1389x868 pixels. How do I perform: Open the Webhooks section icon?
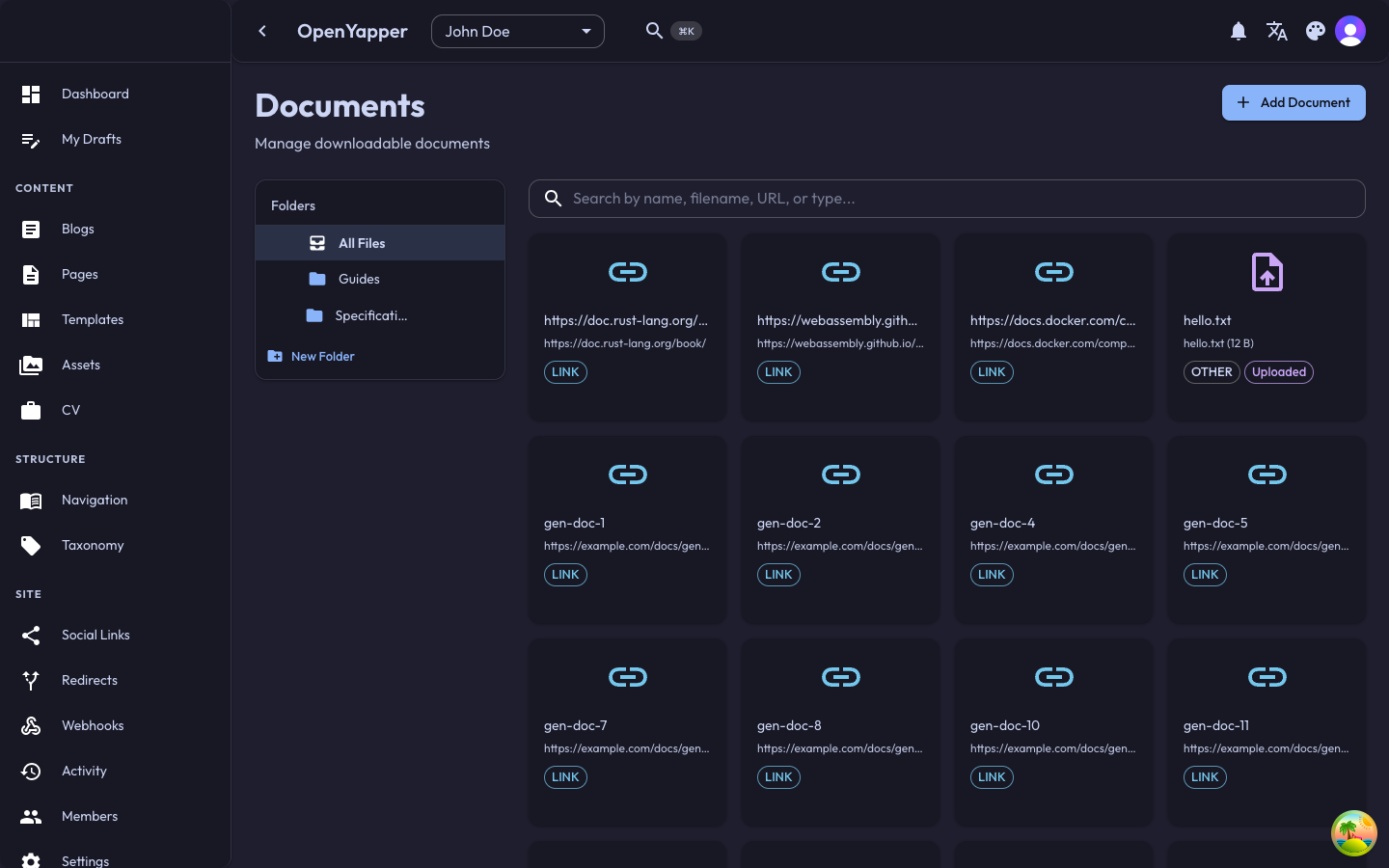tap(30, 725)
